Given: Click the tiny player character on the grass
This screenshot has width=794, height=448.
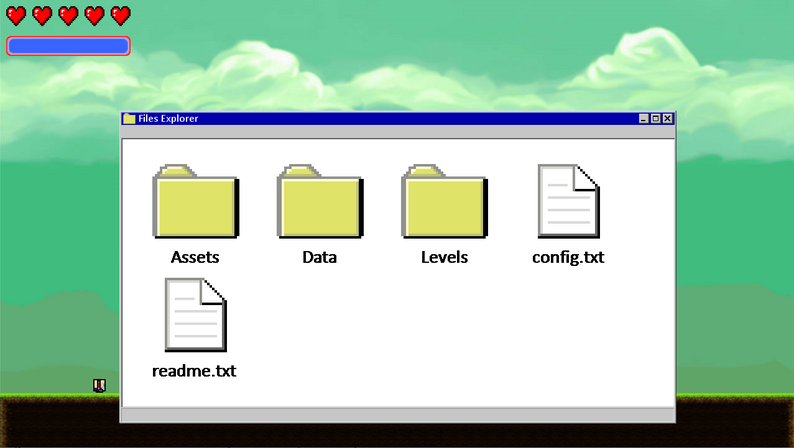Looking at the screenshot, I should point(99,386).
